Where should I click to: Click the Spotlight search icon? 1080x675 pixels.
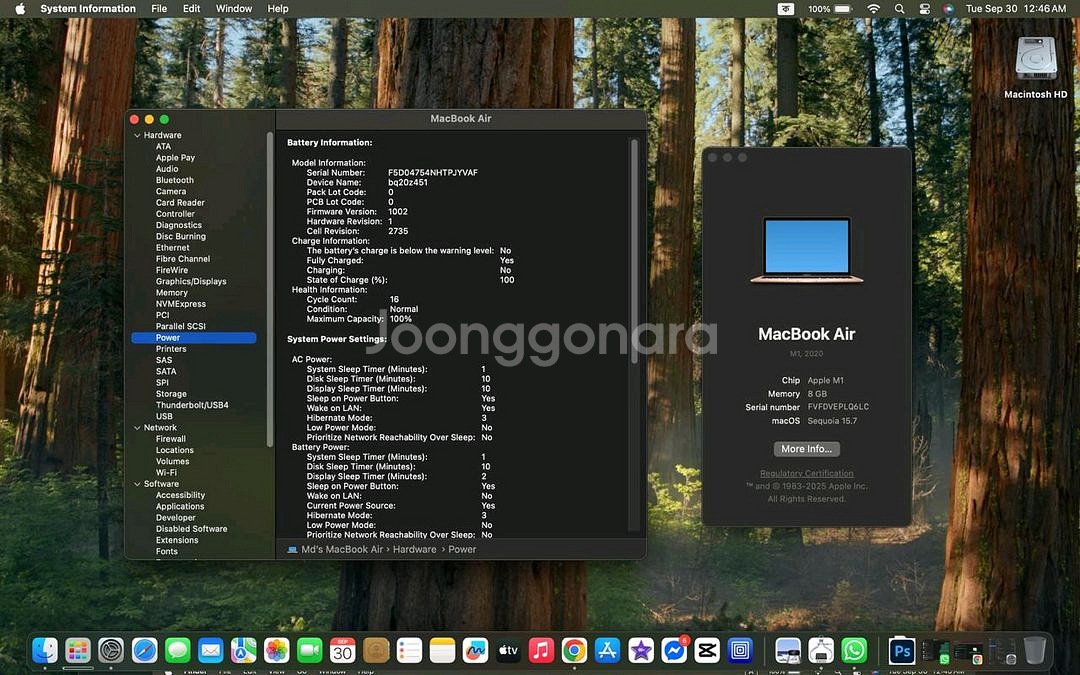click(x=899, y=9)
